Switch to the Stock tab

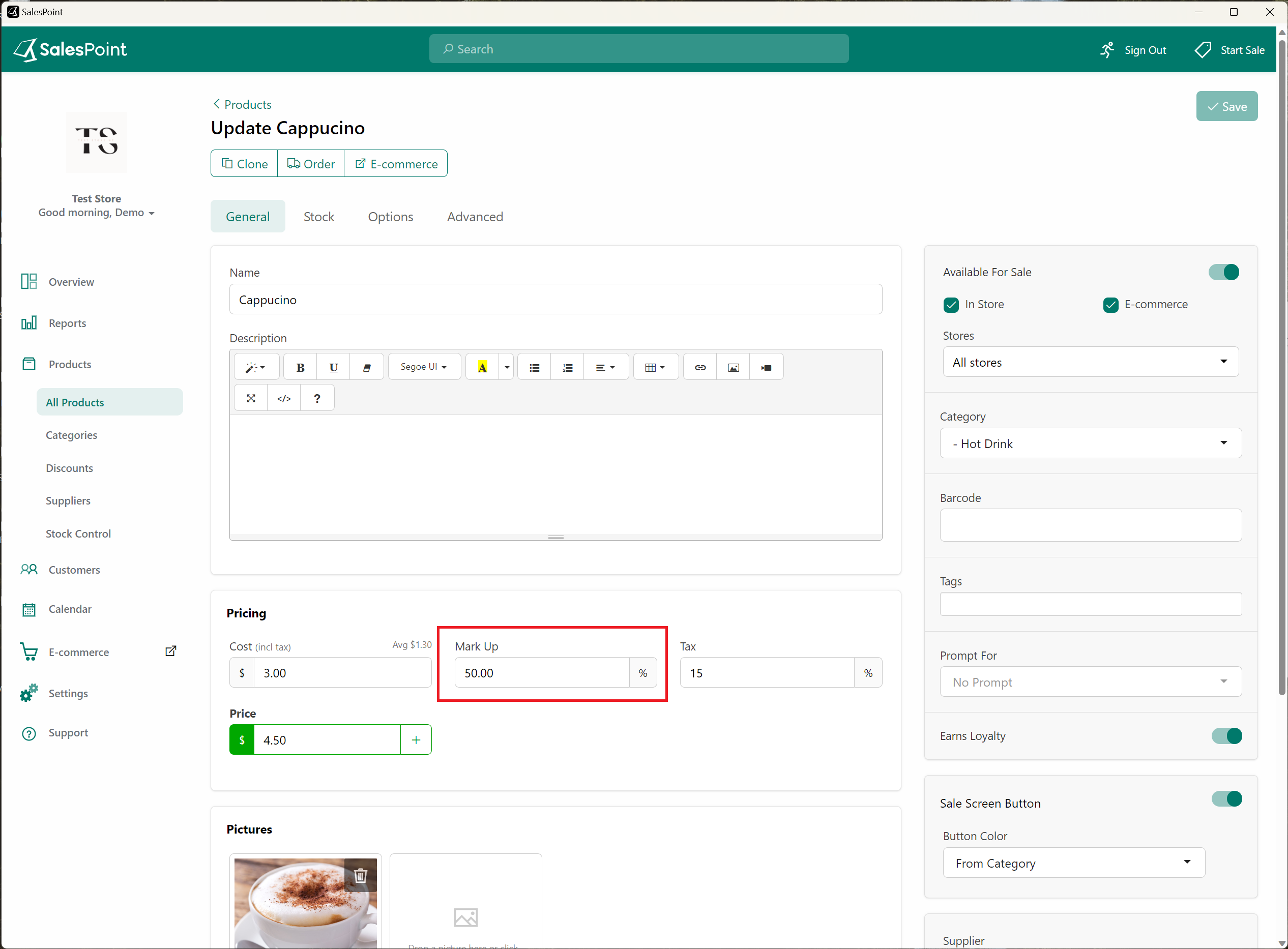pyautogui.click(x=319, y=217)
